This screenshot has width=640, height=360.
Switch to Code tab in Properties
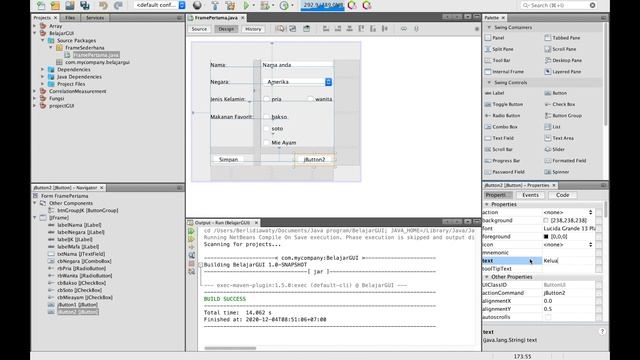coord(562,195)
